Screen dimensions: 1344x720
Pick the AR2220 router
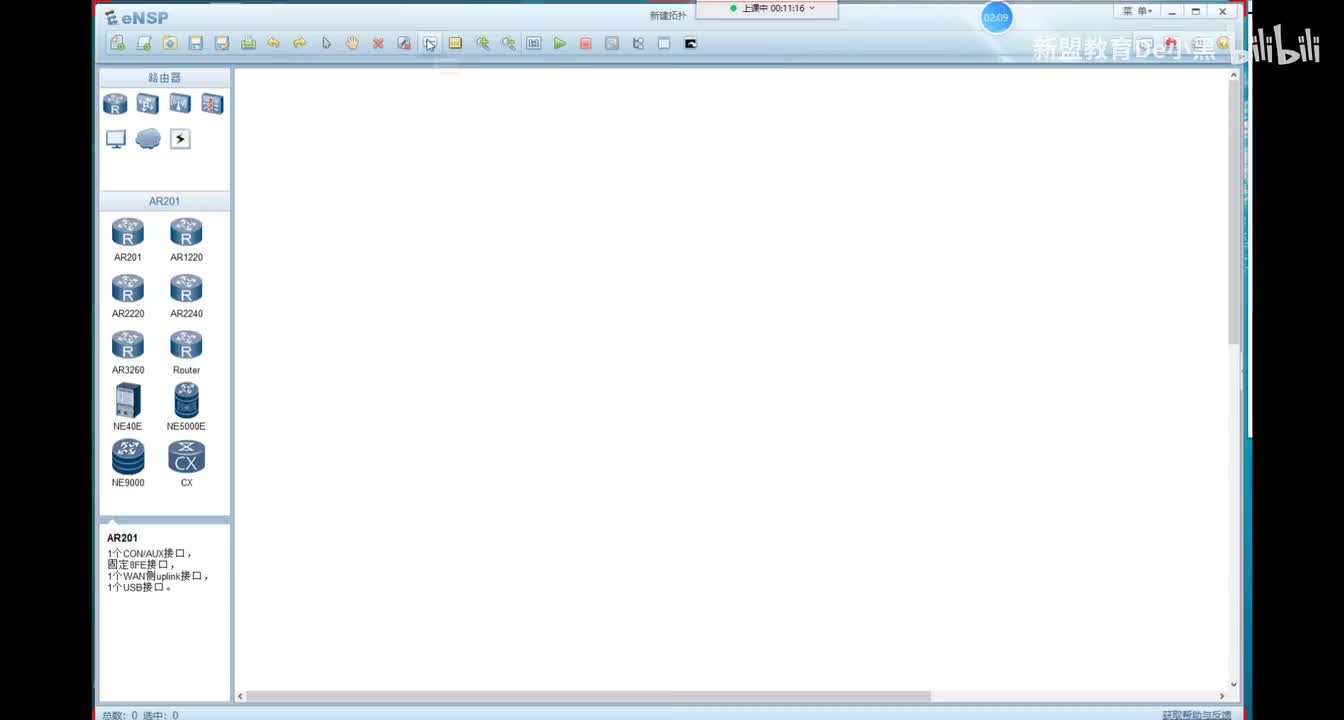[x=128, y=296]
